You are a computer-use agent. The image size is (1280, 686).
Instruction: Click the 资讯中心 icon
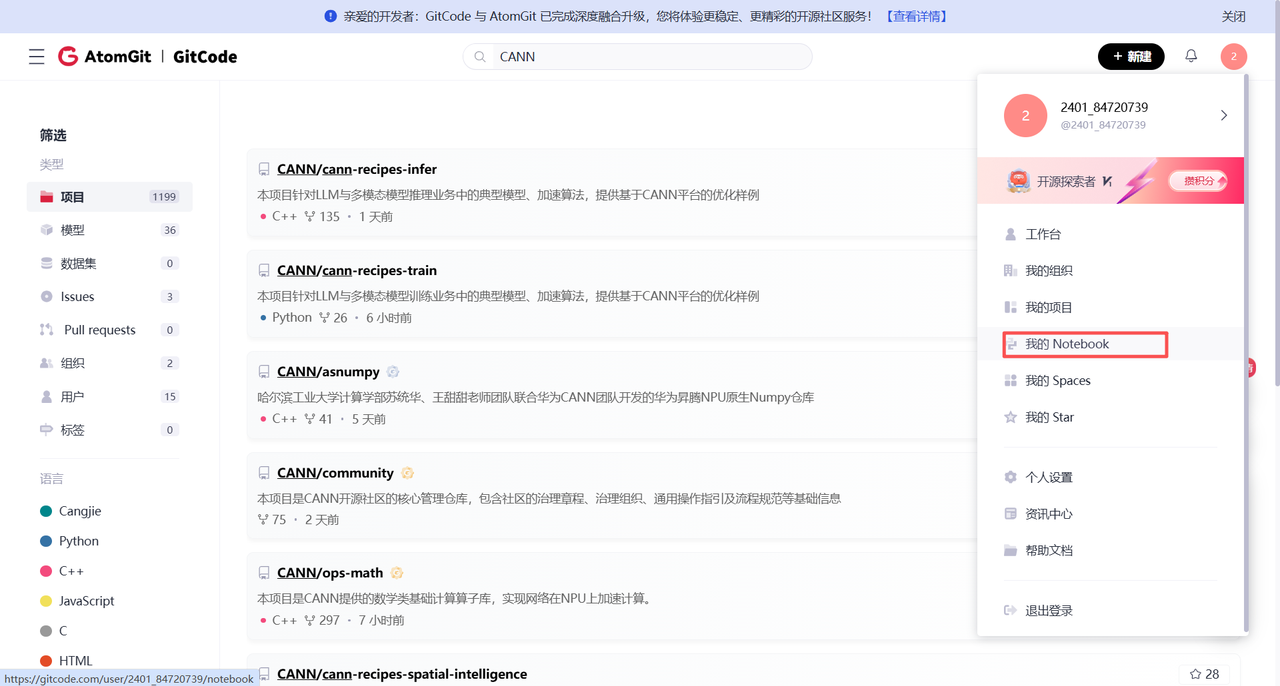tap(1010, 514)
